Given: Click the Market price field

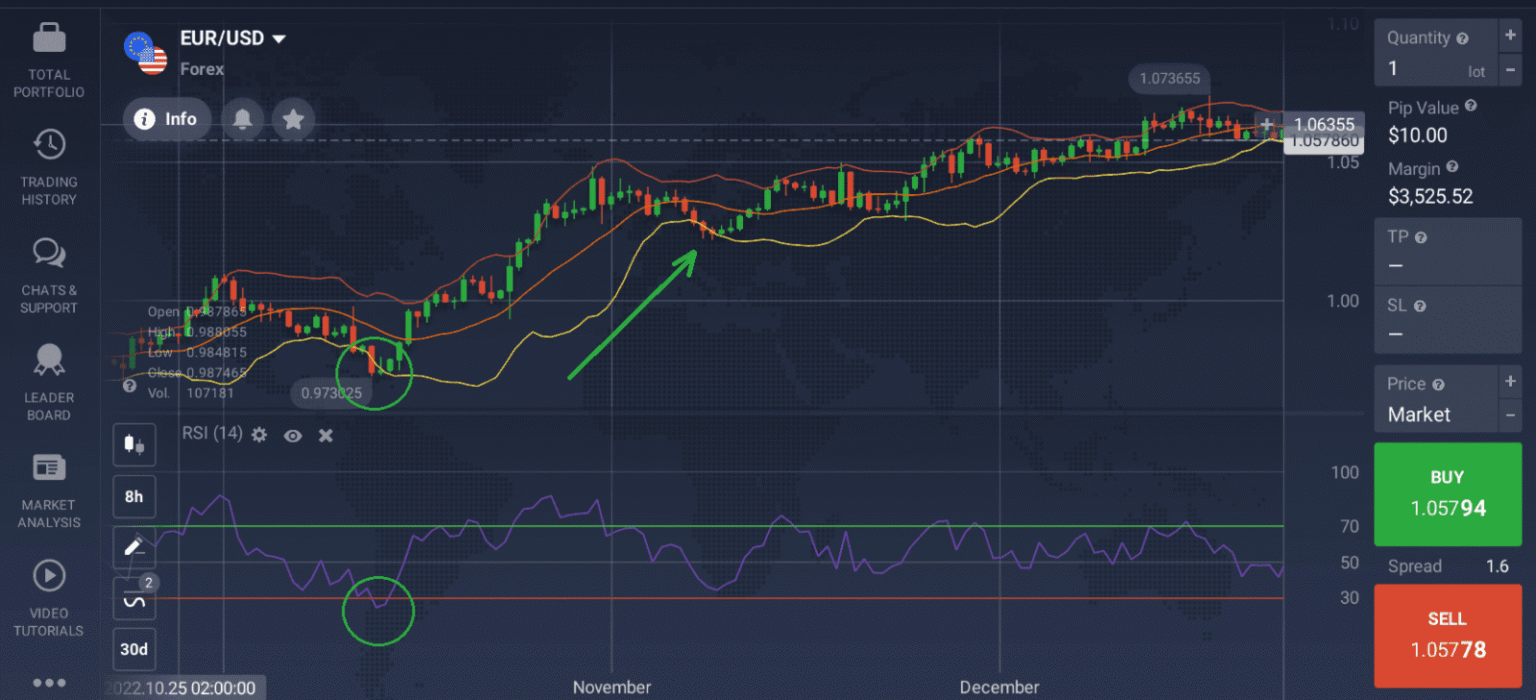Looking at the screenshot, I should 1435,415.
